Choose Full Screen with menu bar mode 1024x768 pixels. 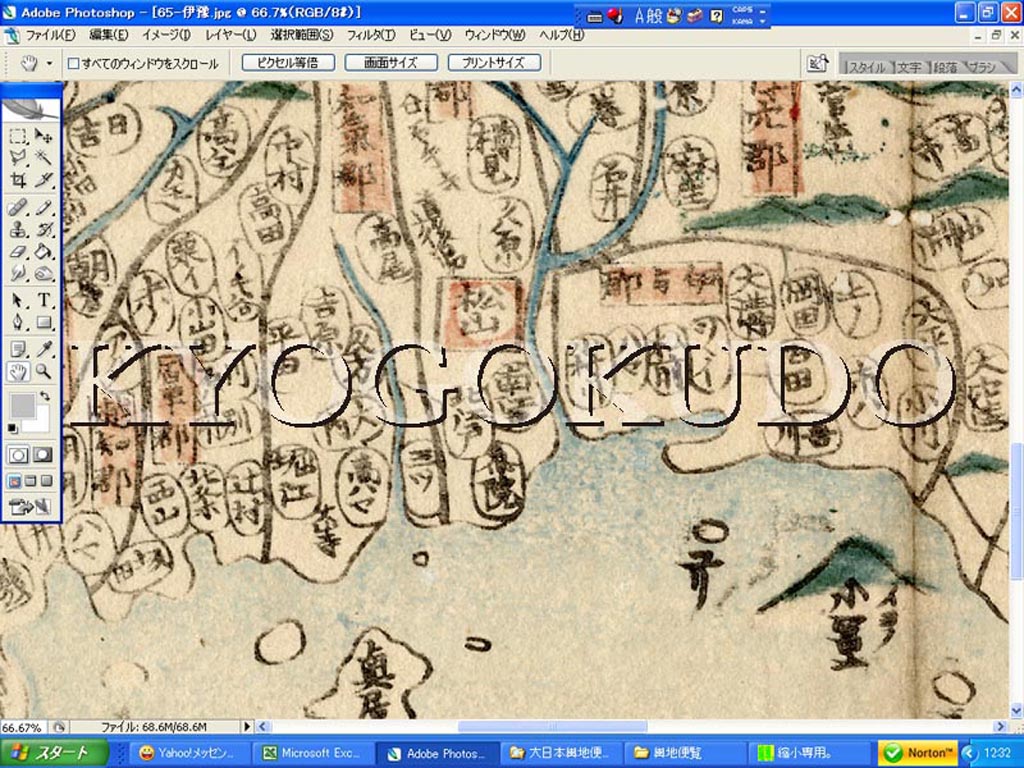[x=30, y=481]
